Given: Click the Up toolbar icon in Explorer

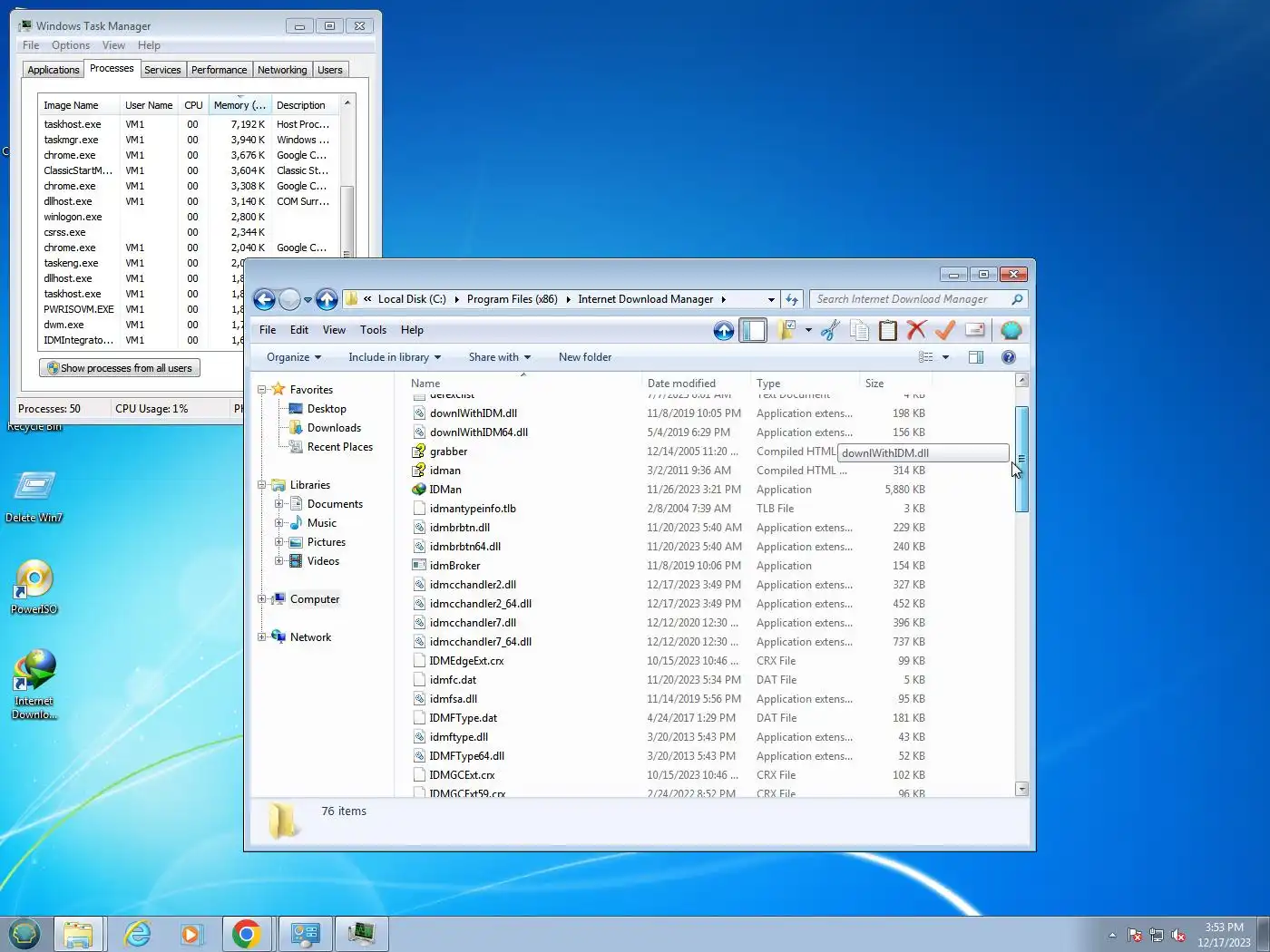Looking at the screenshot, I should tap(723, 331).
